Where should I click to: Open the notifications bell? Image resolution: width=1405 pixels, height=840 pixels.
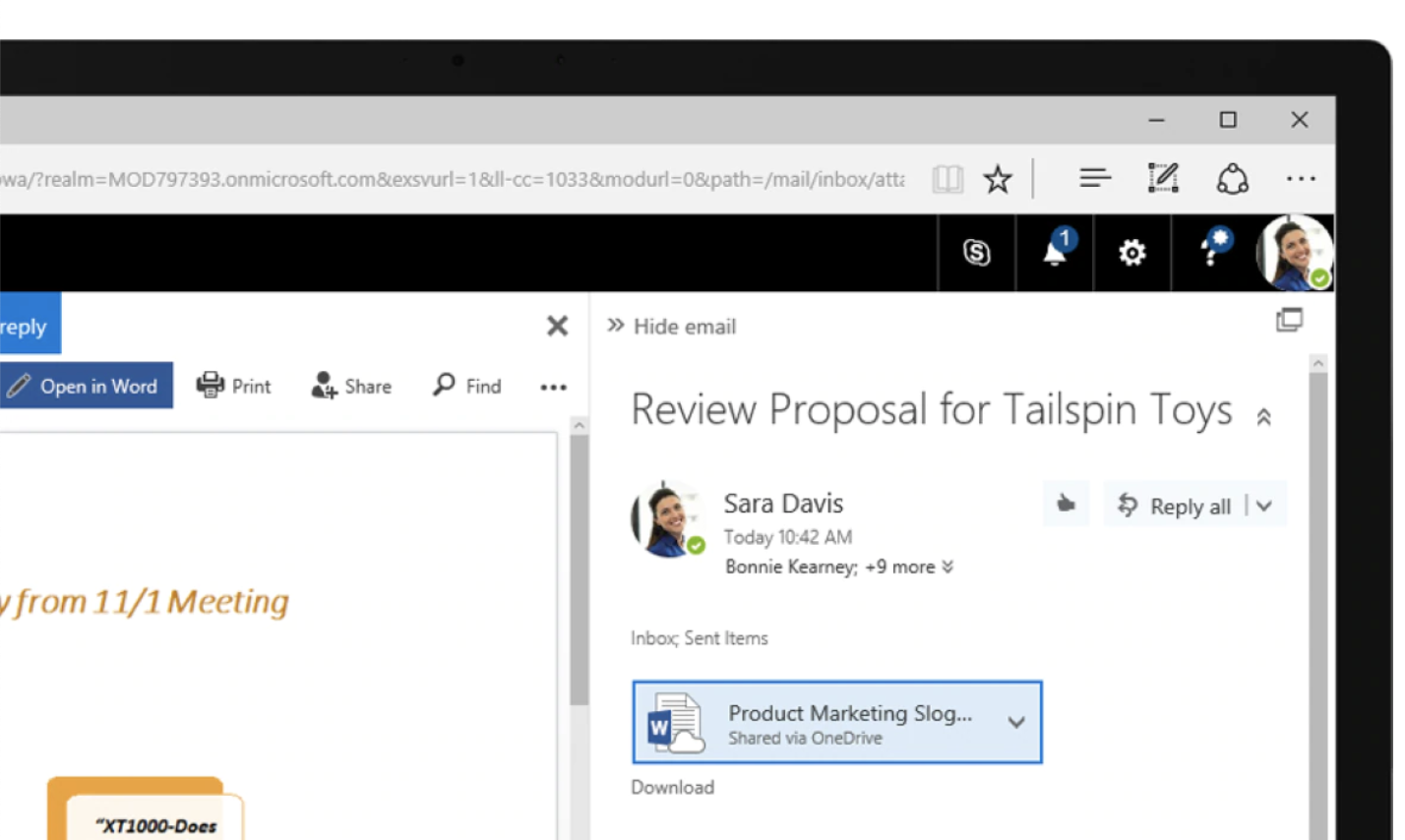click(1055, 252)
